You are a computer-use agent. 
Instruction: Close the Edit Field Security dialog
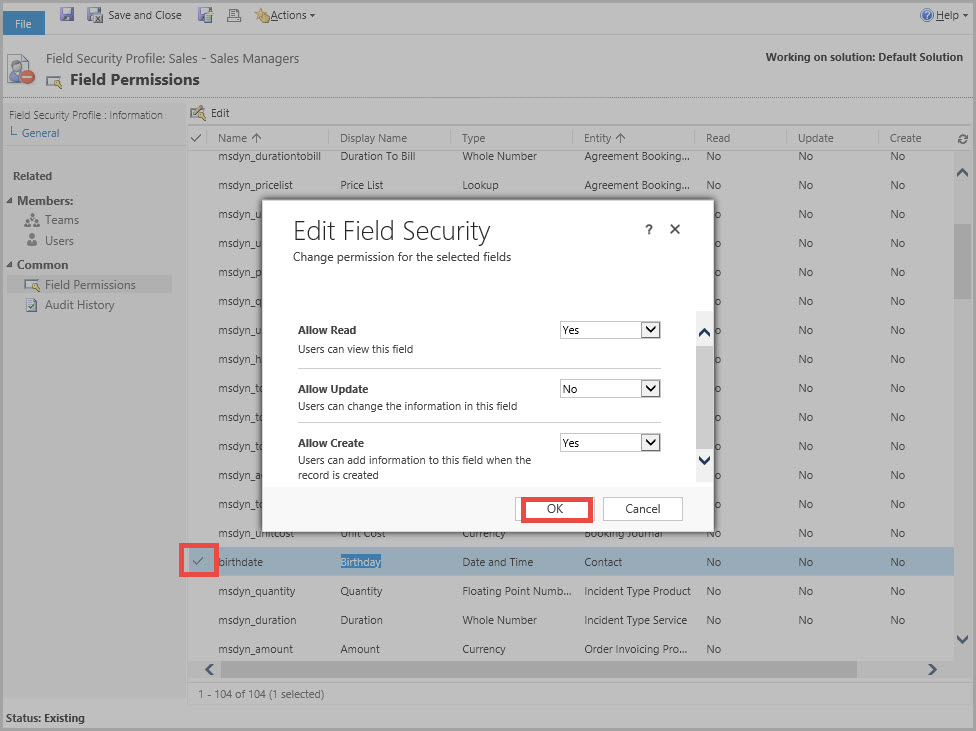pyautogui.click(x=675, y=229)
